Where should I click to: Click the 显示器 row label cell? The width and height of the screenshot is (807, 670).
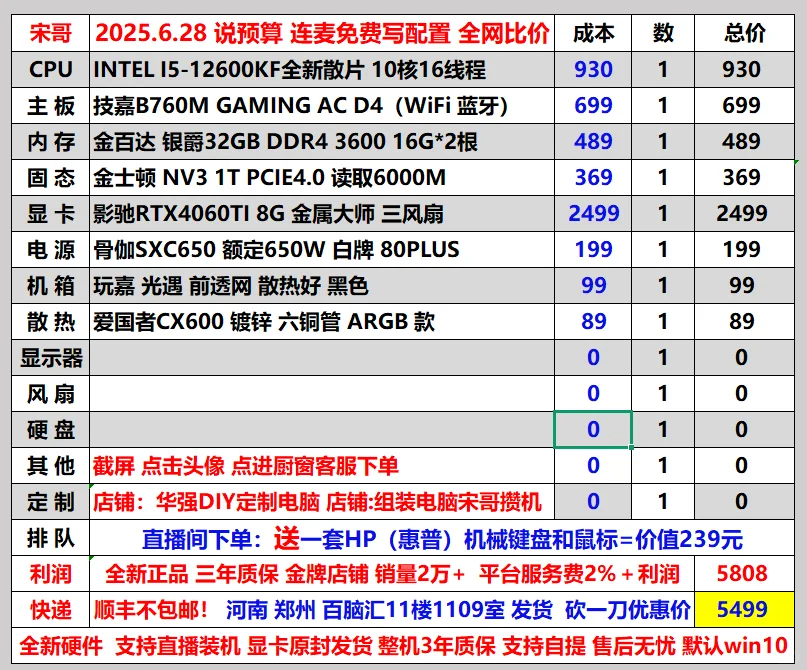[50, 358]
